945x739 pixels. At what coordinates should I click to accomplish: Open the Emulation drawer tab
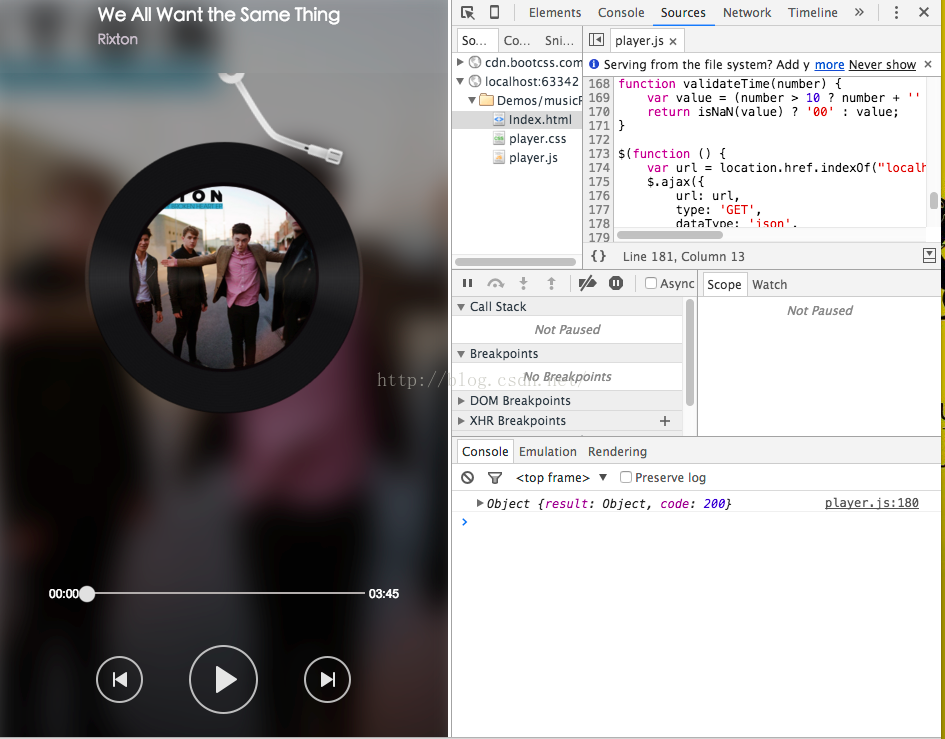click(547, 451)
